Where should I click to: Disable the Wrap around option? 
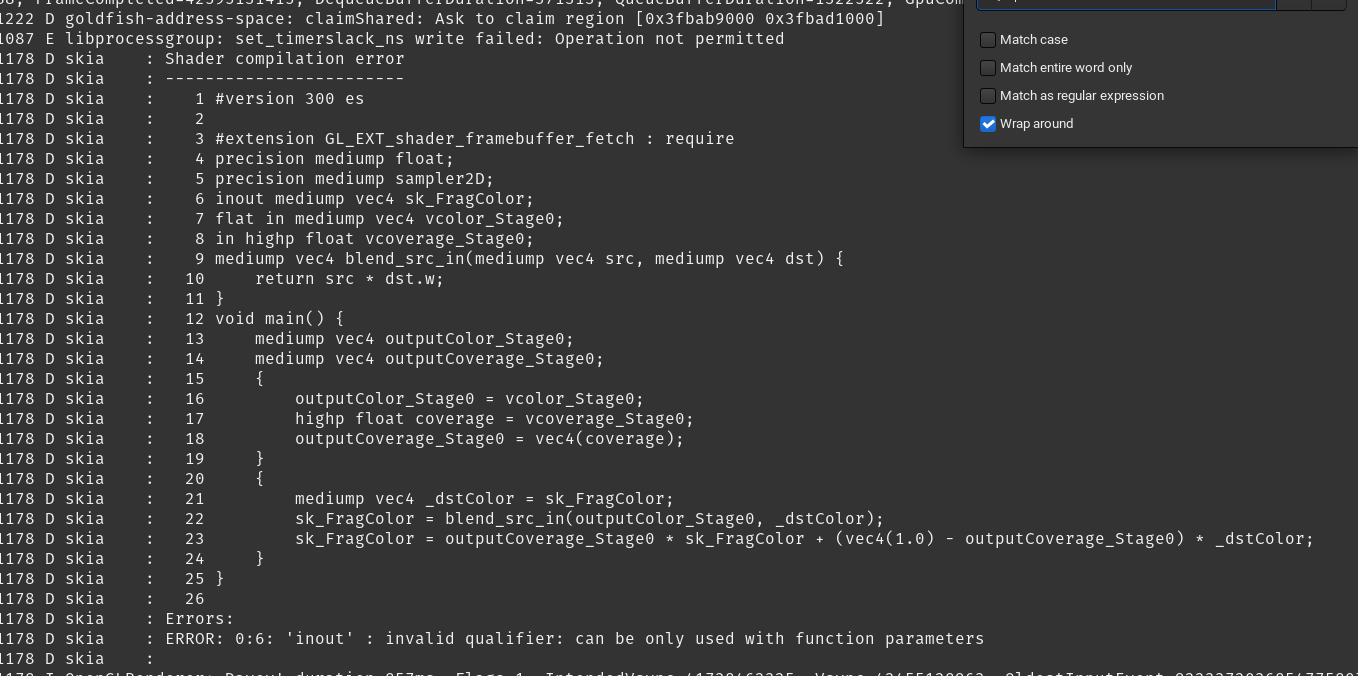pyautogui.click(x=988, y=124)
